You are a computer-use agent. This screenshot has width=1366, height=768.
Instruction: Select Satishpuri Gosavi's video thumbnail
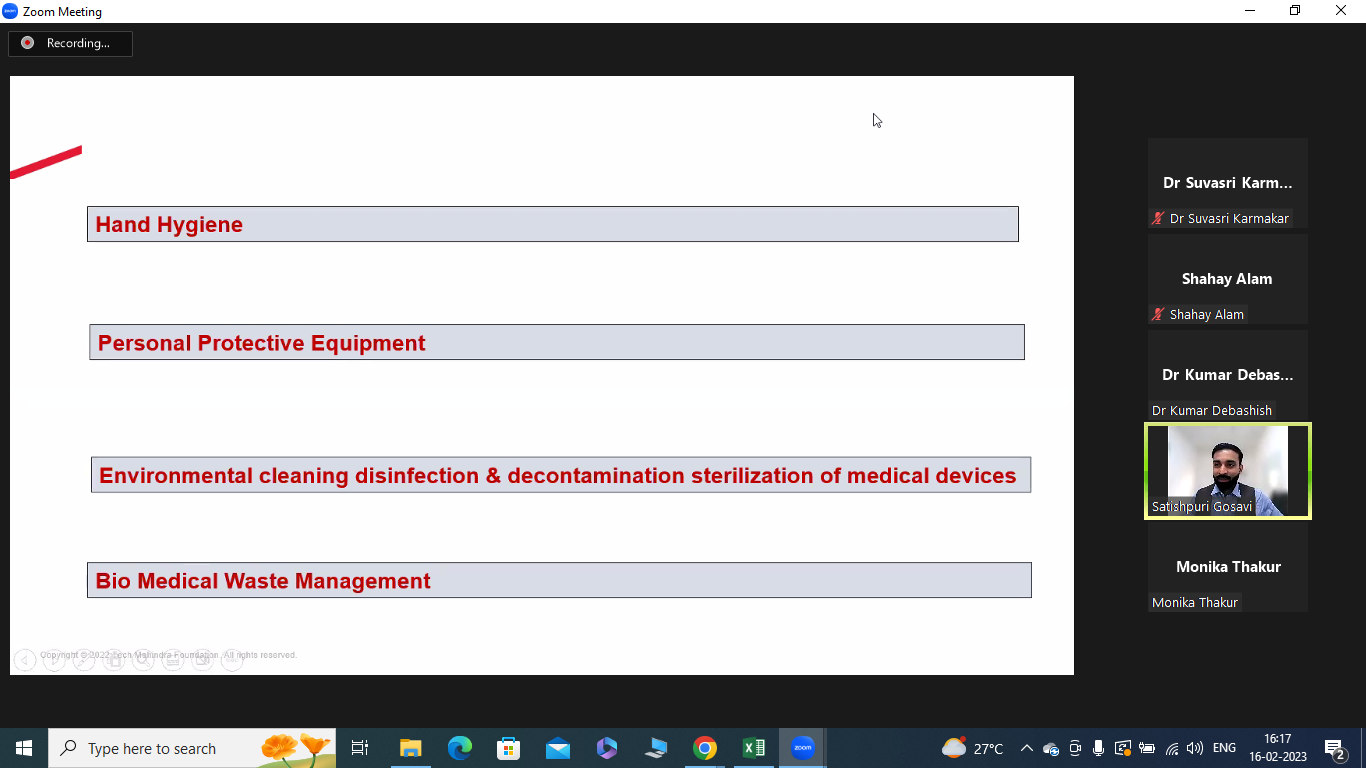1227,469
